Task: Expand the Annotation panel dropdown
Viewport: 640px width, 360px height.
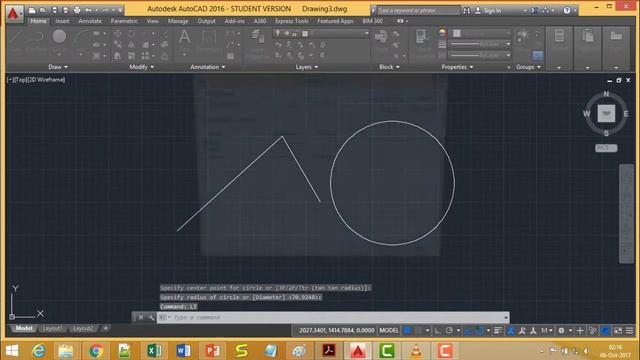Action: pos(208,67)
